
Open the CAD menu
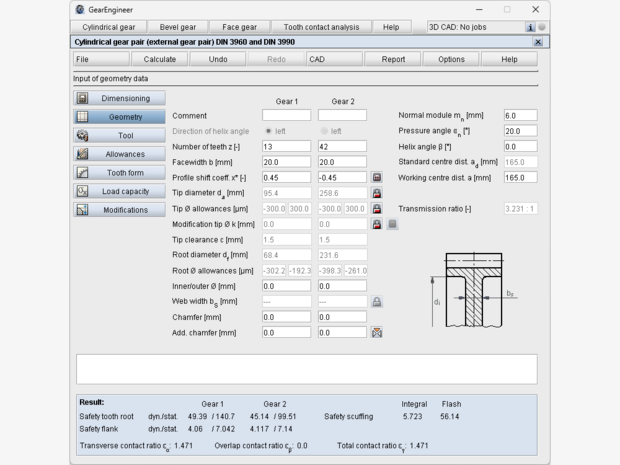point(334,59)
